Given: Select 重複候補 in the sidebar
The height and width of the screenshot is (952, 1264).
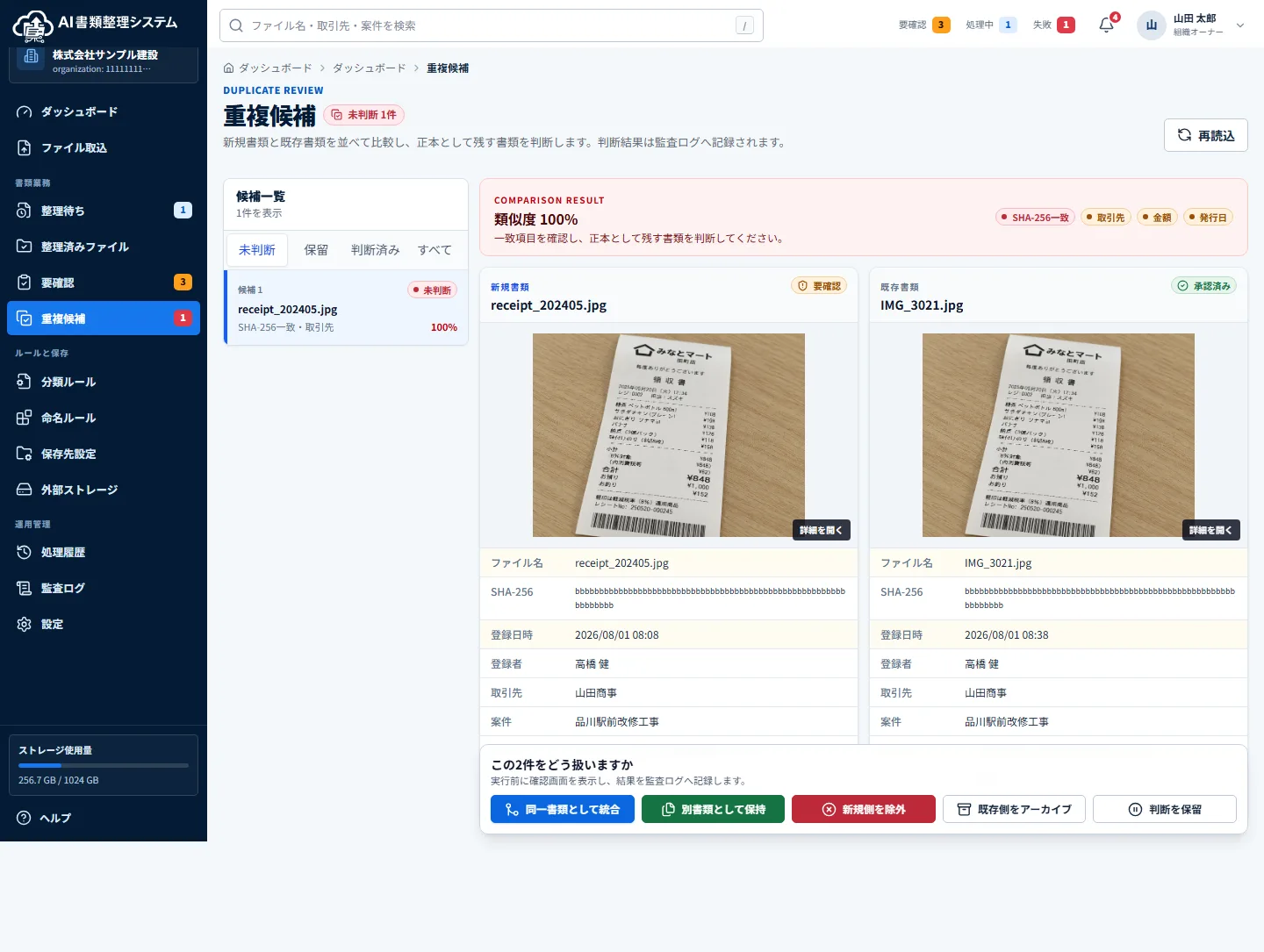Looking at the screenshot, I should point(104,319).
